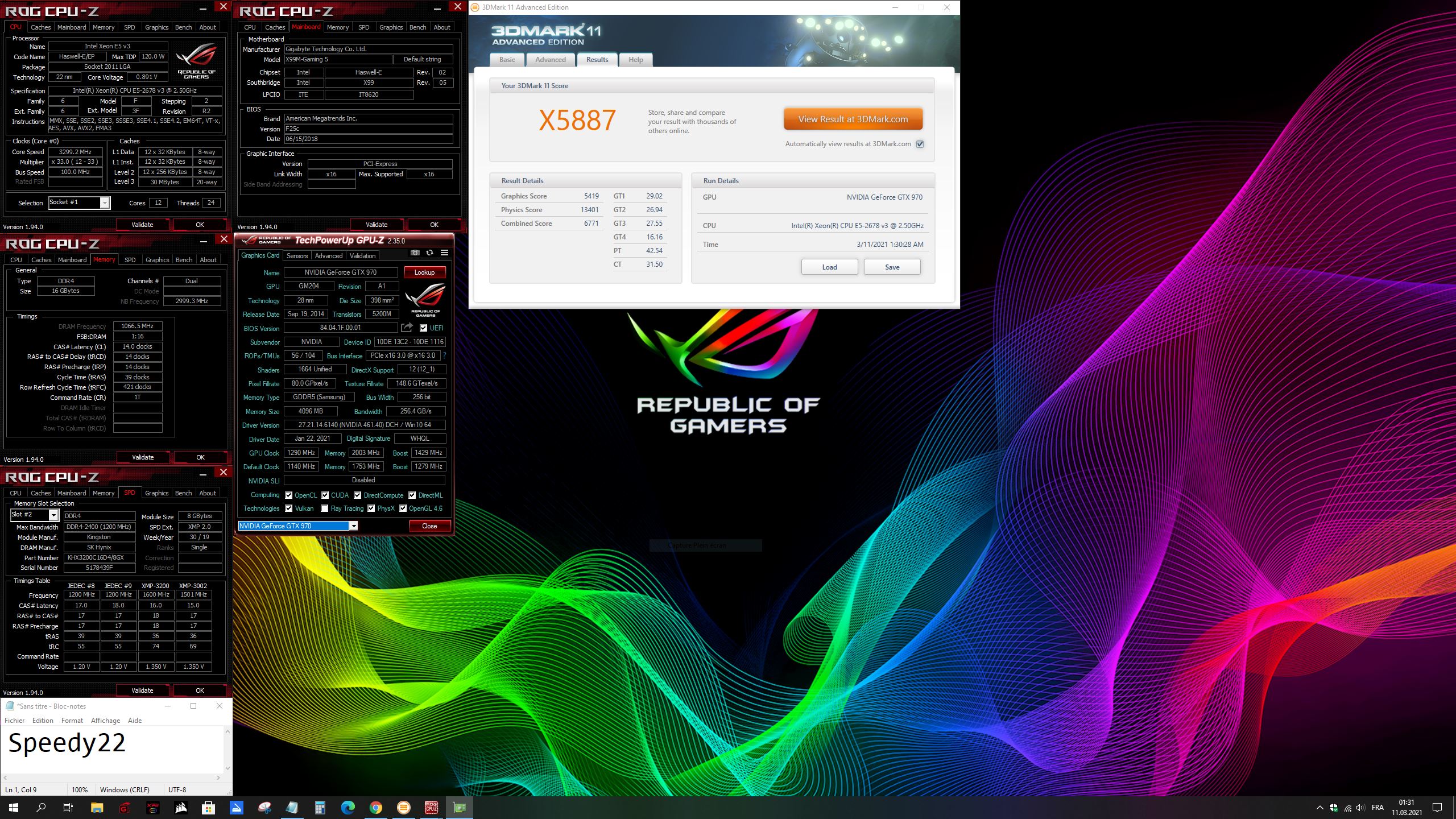1456x819 pixels.
Task: Open the action center notification icon
Action: [x=1437, y=808]
